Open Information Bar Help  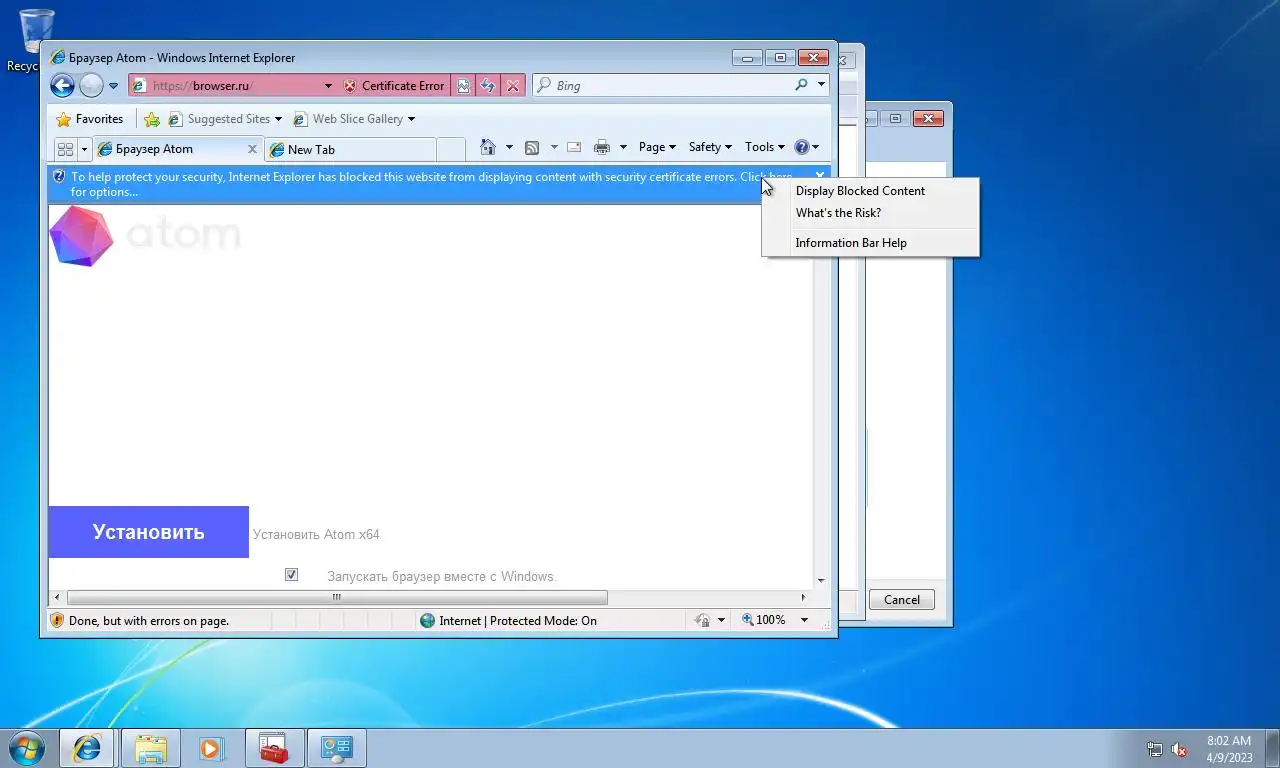(851, 243)
